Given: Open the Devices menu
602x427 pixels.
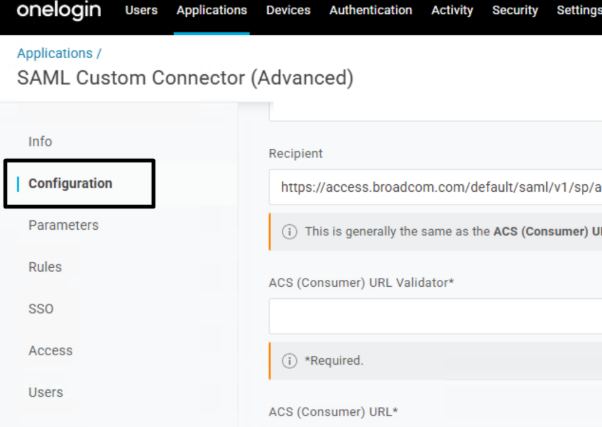Looking at the screenshot, I should point(288,11).
